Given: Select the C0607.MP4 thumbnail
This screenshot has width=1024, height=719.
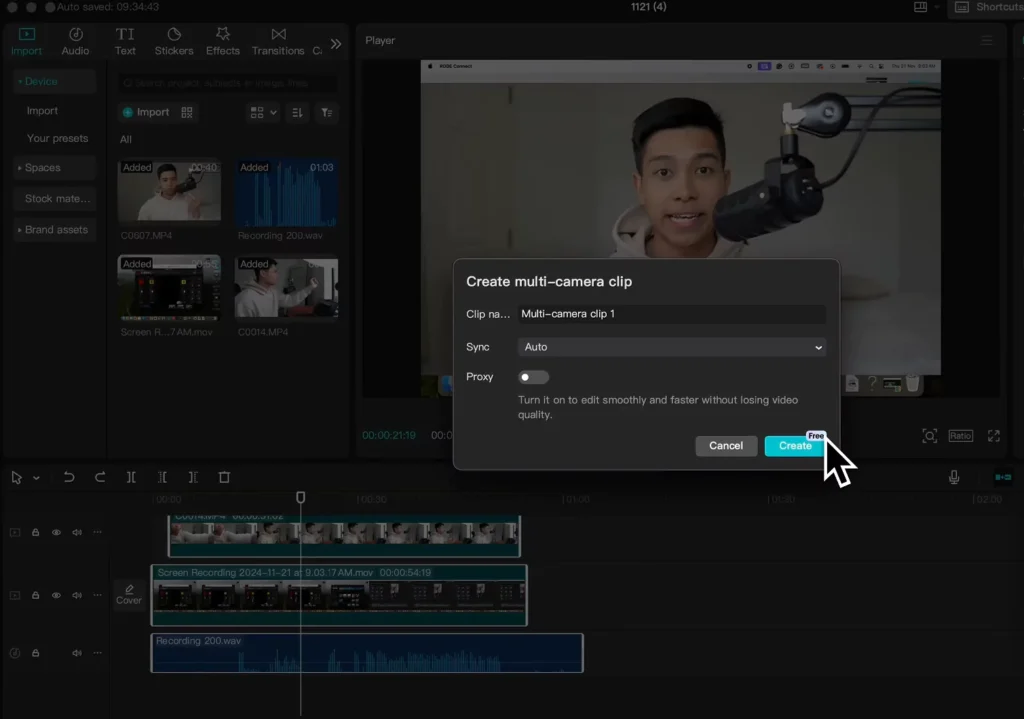Looking at the screenshot, I should coord(169,191).
